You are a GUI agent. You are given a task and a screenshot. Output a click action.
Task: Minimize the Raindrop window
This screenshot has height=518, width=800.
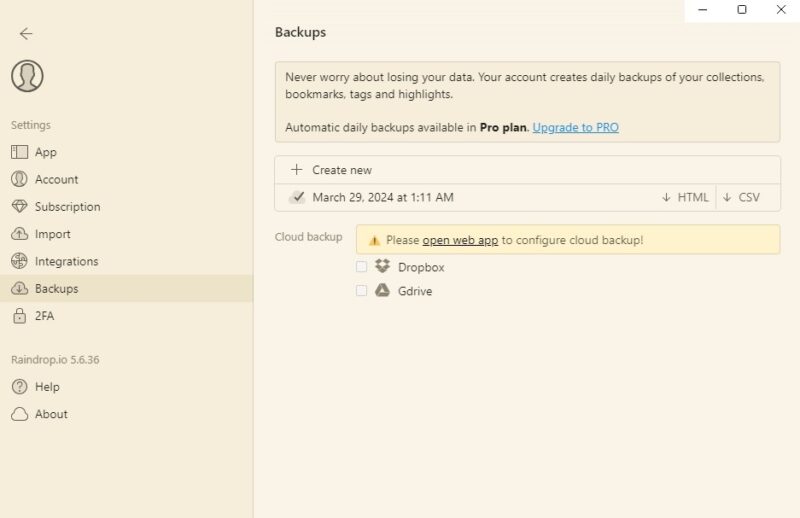tap(703, 10)
